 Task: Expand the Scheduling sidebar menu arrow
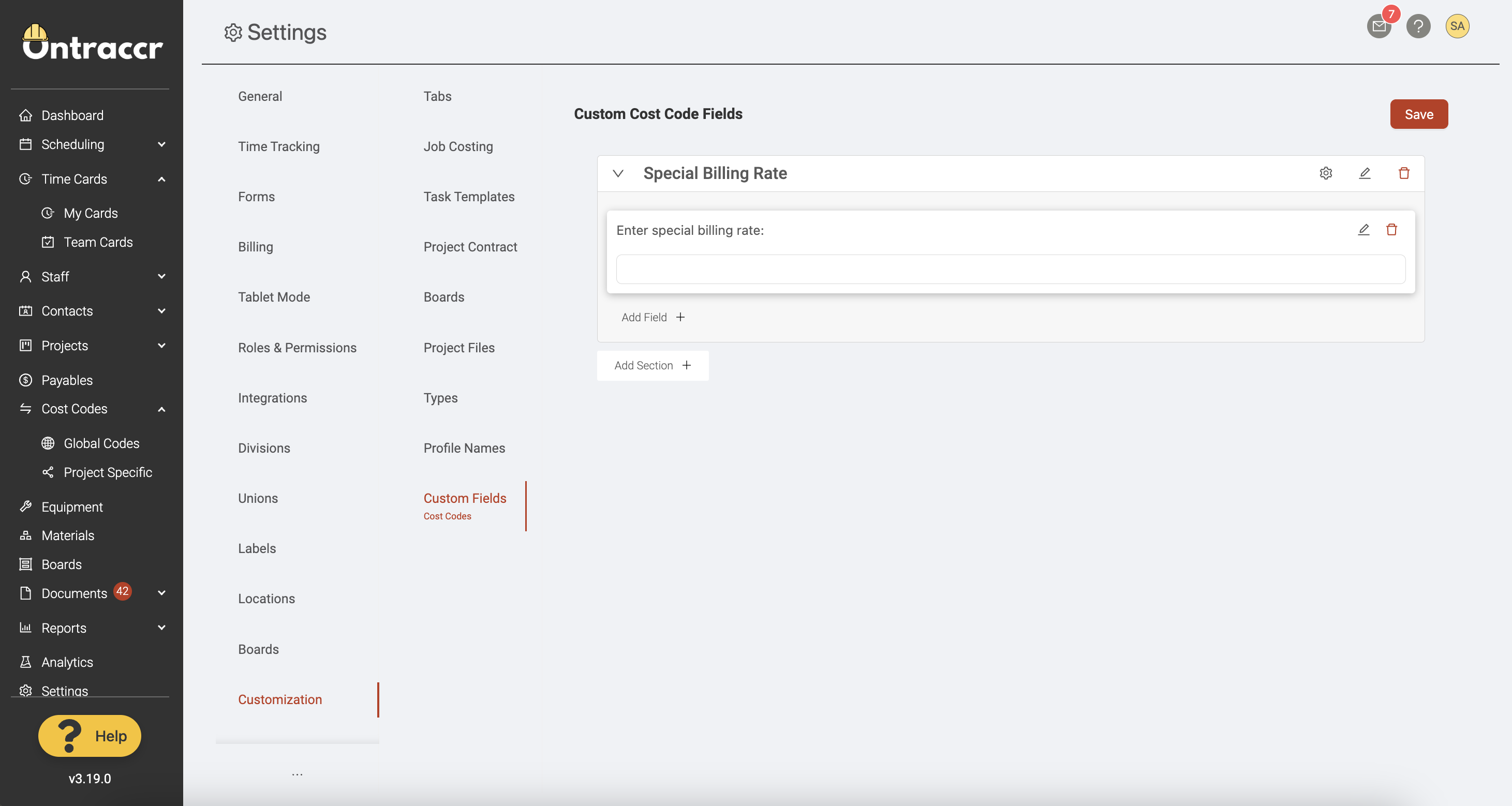[x=161, y=144]
